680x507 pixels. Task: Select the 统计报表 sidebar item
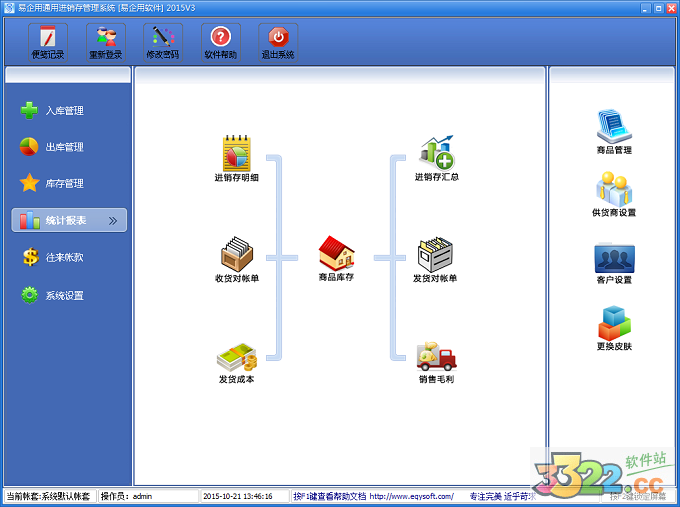tap(69, 220)
